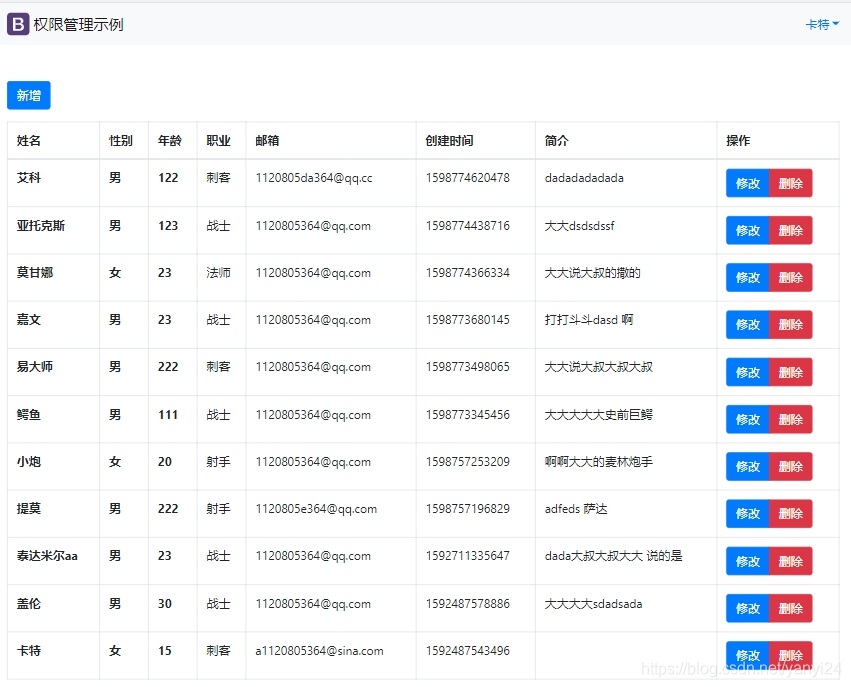Click timestamp 1598774620478
This screenshot has width=851, height=687.
tap(467, 177)
